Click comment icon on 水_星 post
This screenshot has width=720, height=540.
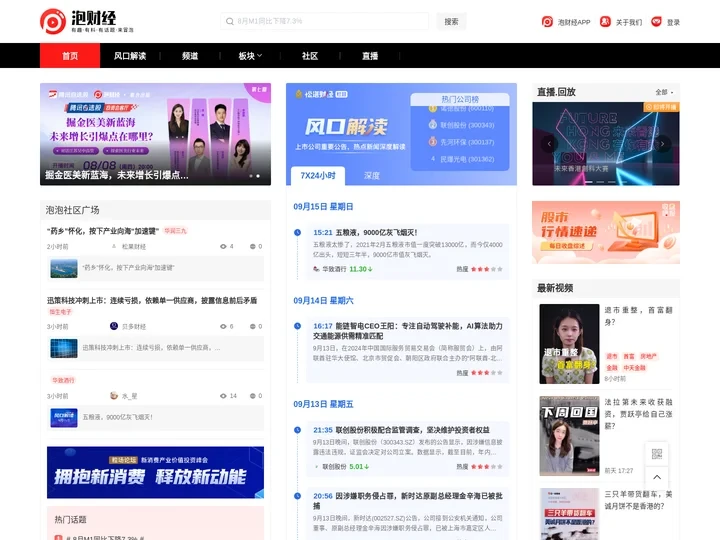pyautogui.click(x=253, y=396)
